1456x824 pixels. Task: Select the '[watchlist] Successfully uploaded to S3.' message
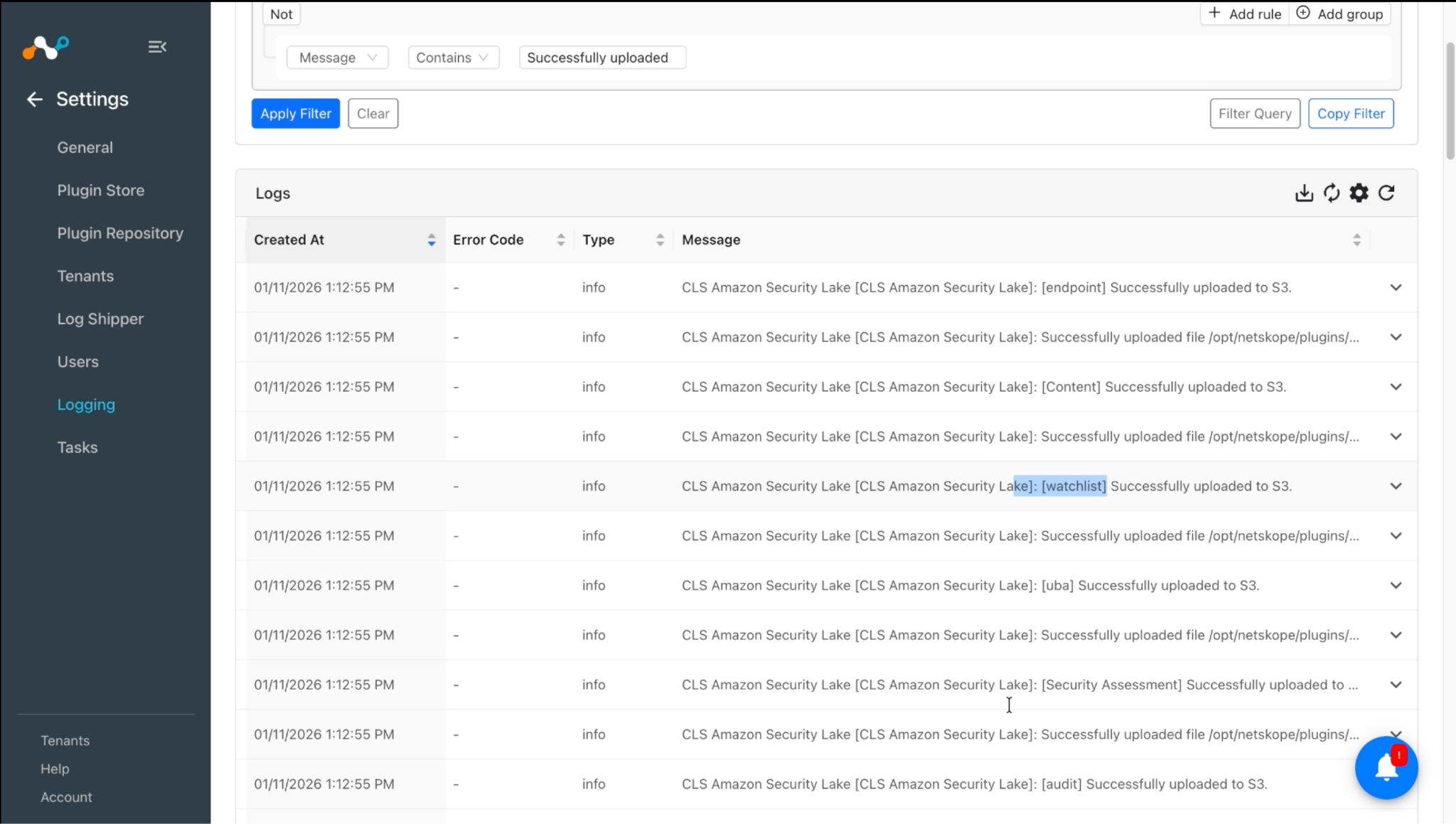987,486
